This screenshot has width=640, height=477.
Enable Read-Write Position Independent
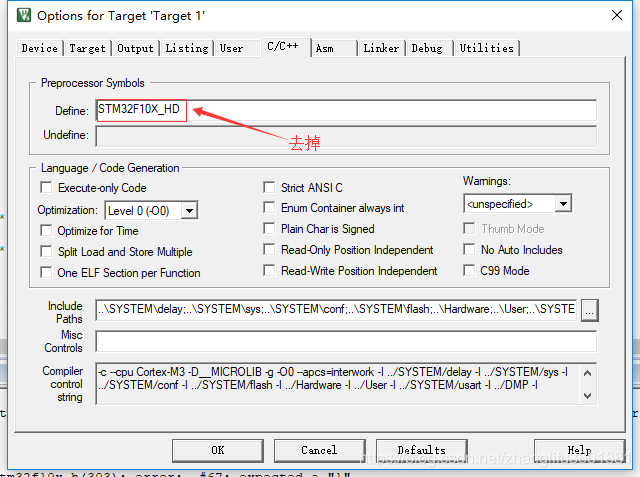pos(269,270)
